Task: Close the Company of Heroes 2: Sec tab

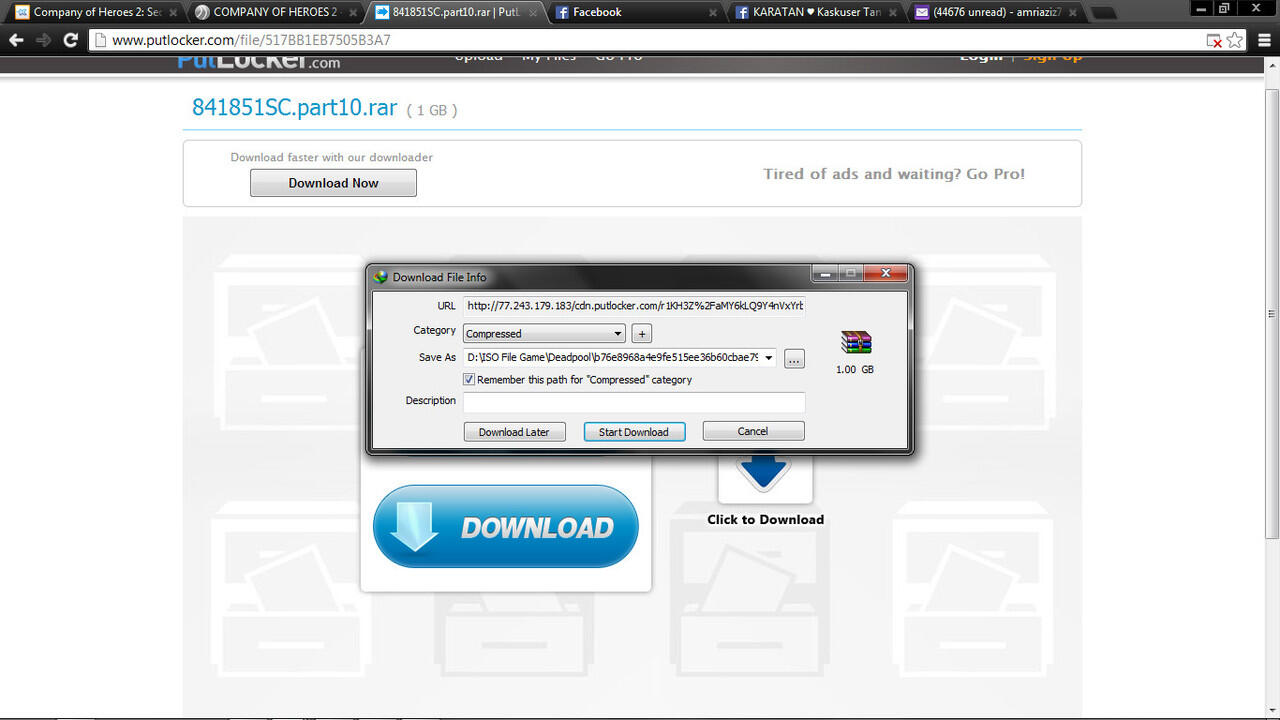Action: pyautogui.click(x=172, y=13)
